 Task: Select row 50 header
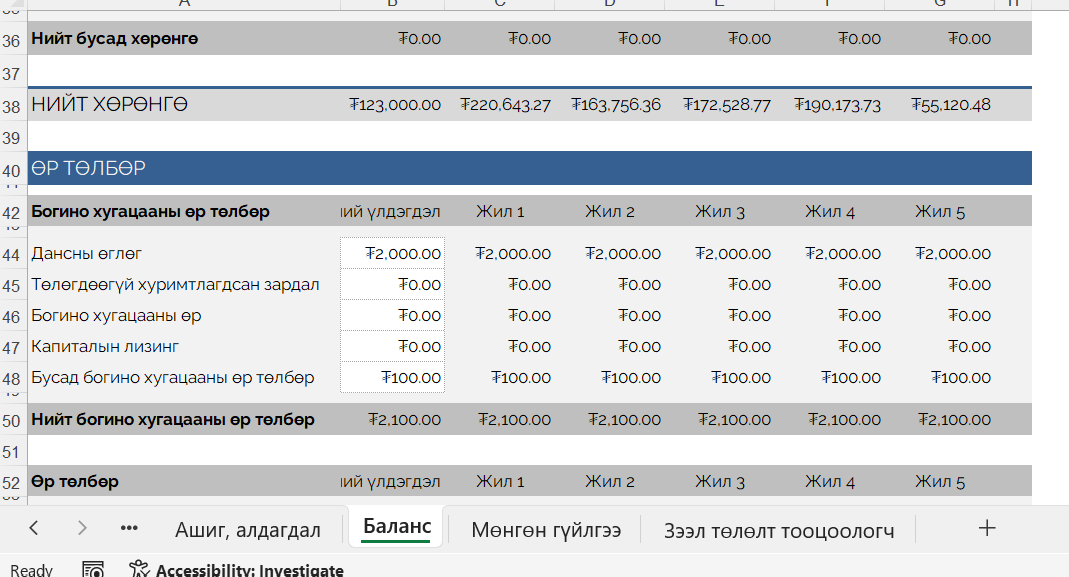pos(12,420)
